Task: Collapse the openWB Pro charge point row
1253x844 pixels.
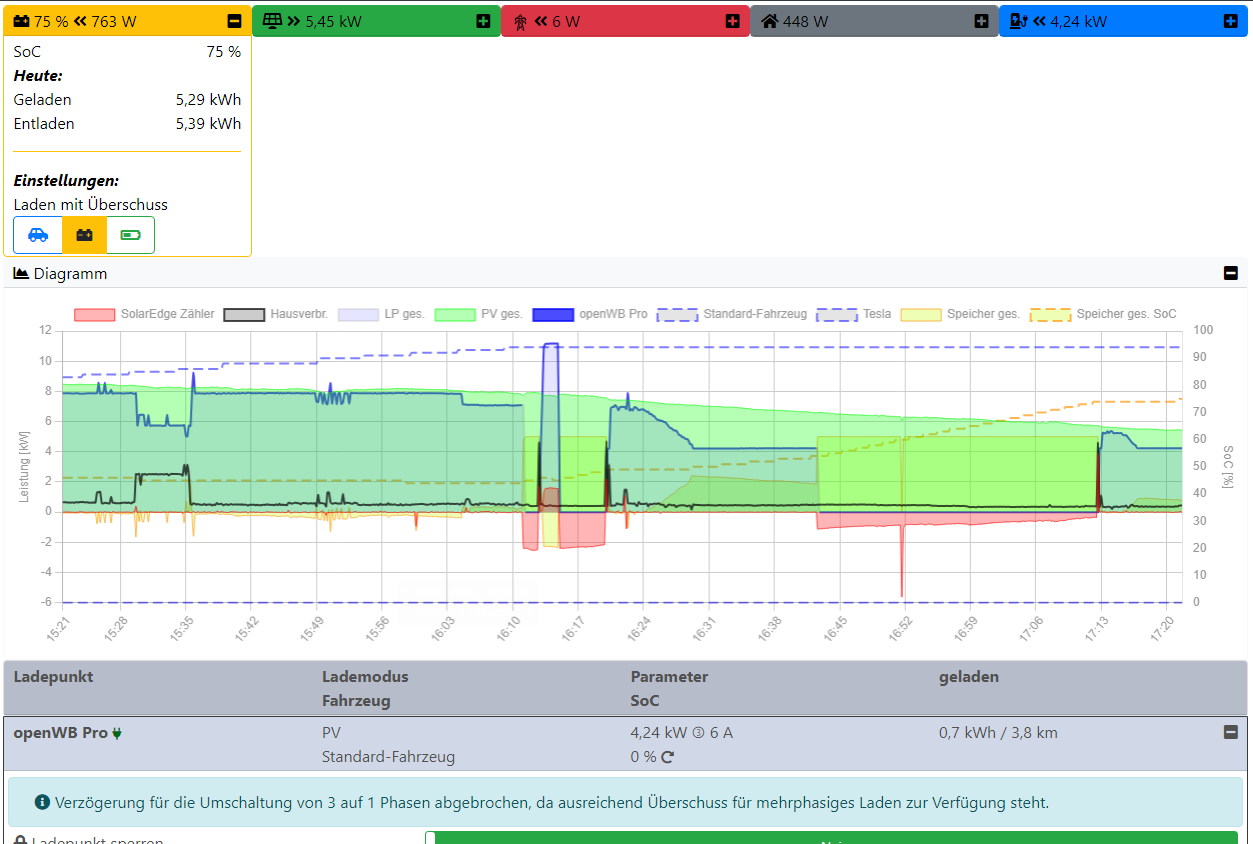Action: pyautogui.click(x=1231, y=732)
